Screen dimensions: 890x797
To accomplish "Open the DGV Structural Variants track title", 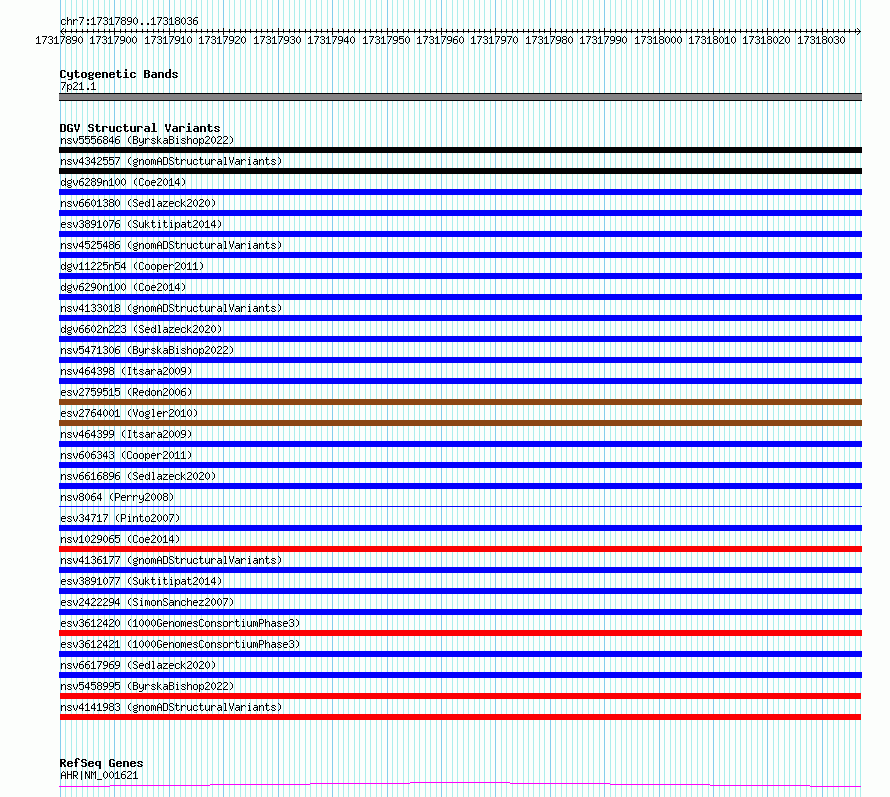I will tap(140, 128).
